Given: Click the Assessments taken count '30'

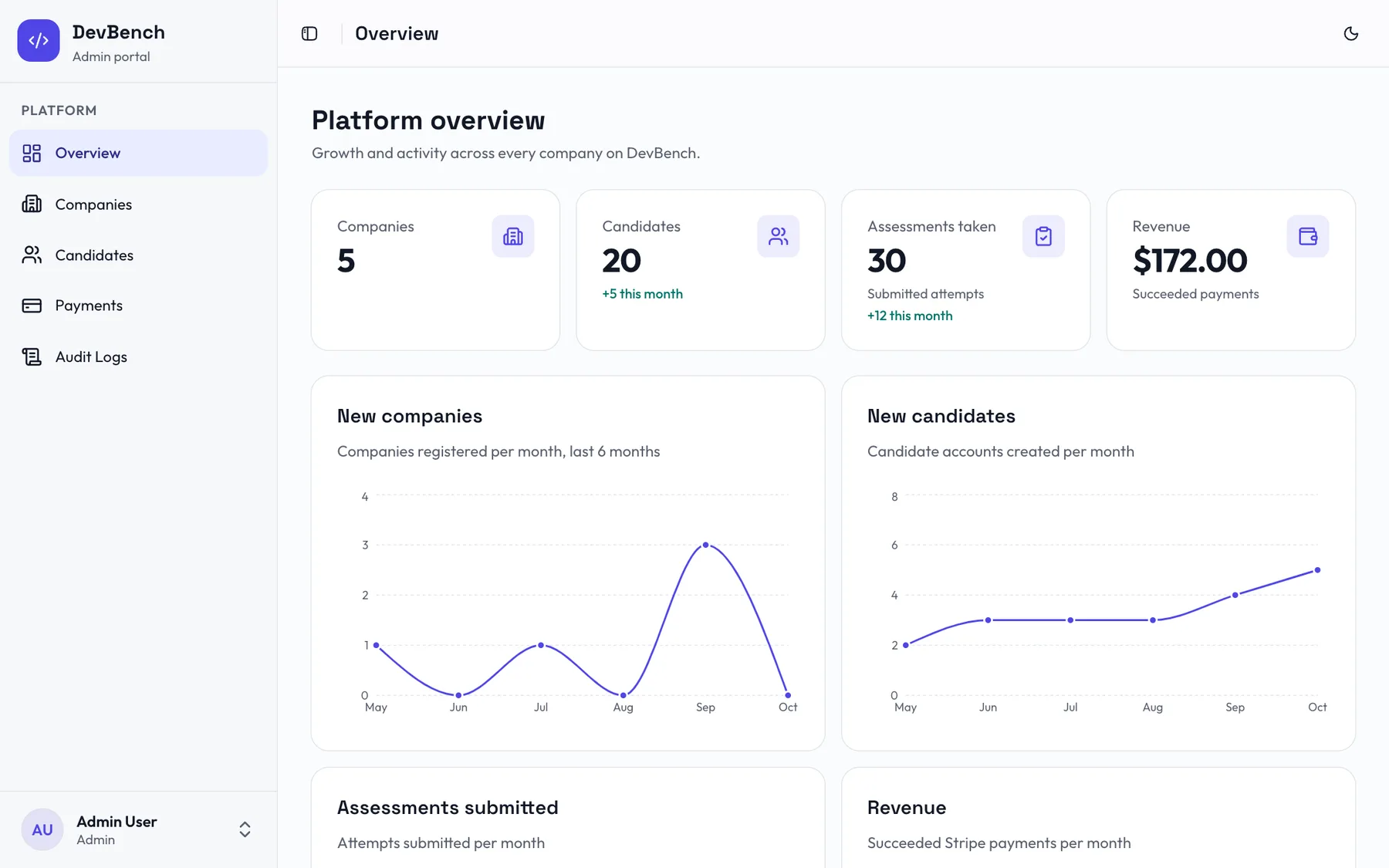Looking at the screenshot, I should click(x=887, y=261).
